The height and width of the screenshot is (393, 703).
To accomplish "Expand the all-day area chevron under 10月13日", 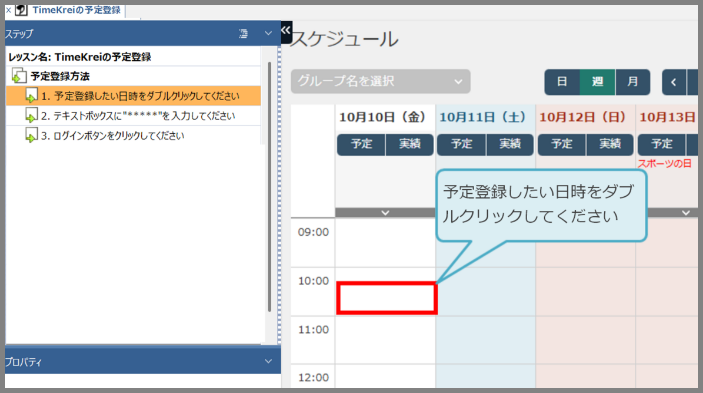I will 686,213.
